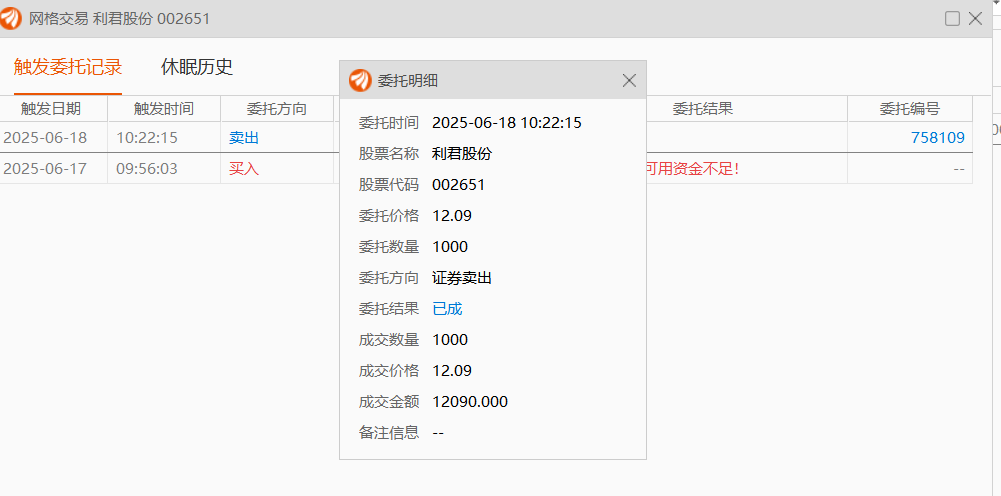Screen dimensions: 1001x496
Task: Click window title 网格交易 利君股份 002651
Action: point(119,19)
